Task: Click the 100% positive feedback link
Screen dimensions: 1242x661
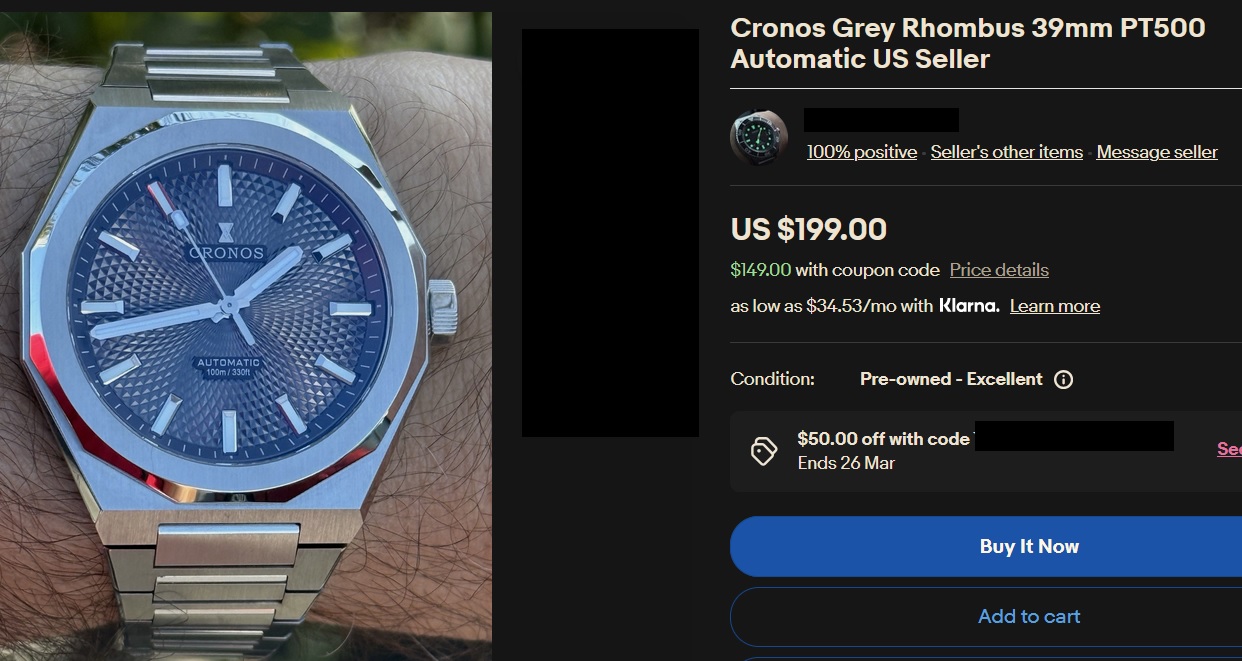Action: click(862, 152)
